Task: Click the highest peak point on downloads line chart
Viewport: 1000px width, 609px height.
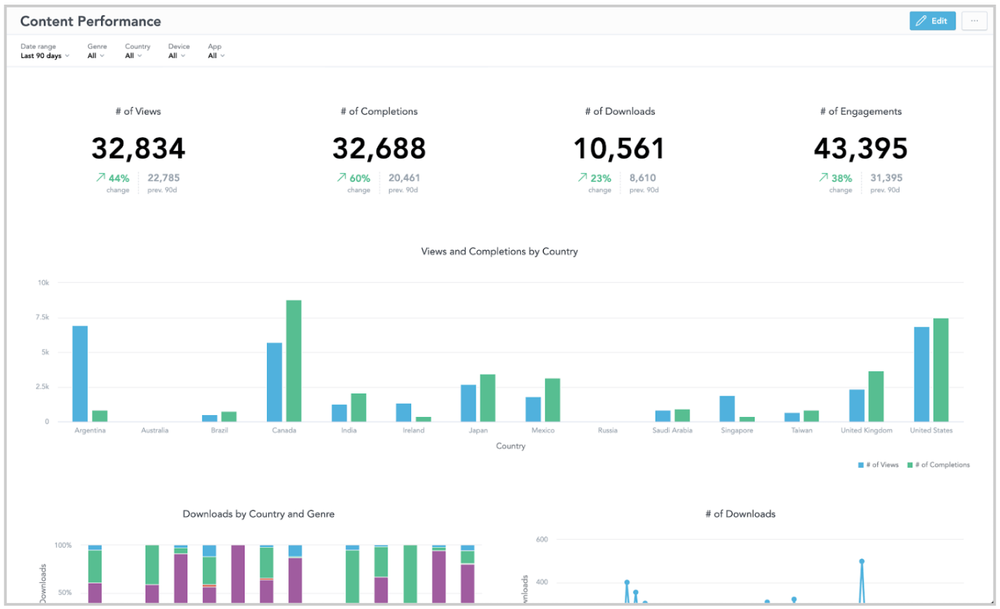Action: 862,562
